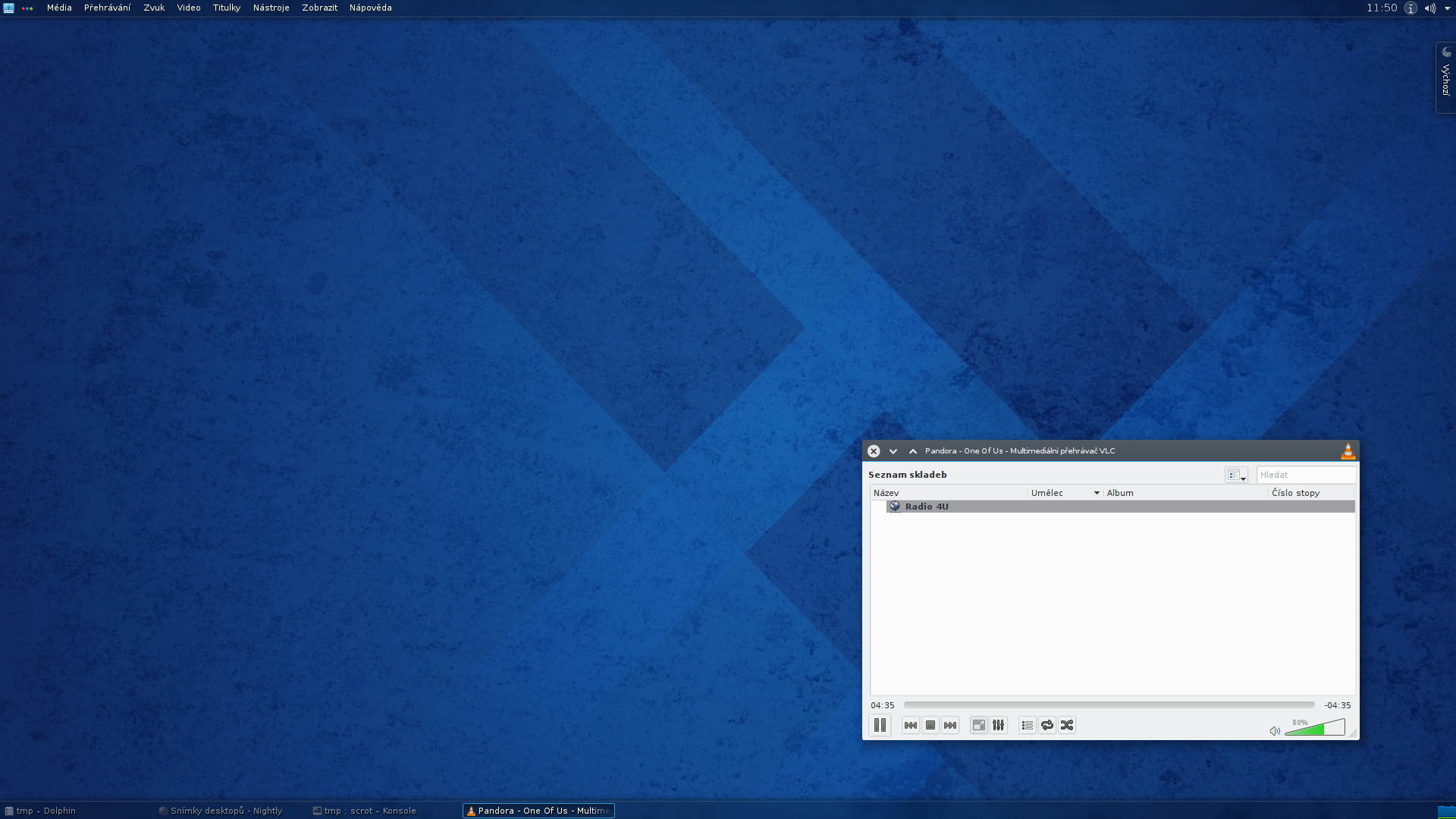
Task: Open extended settings equalizer icon
Action: click(999, 726)
